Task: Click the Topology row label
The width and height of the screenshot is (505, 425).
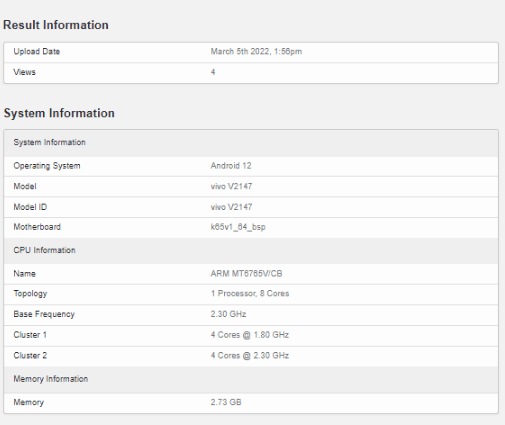Action: (x=30, y=294)
